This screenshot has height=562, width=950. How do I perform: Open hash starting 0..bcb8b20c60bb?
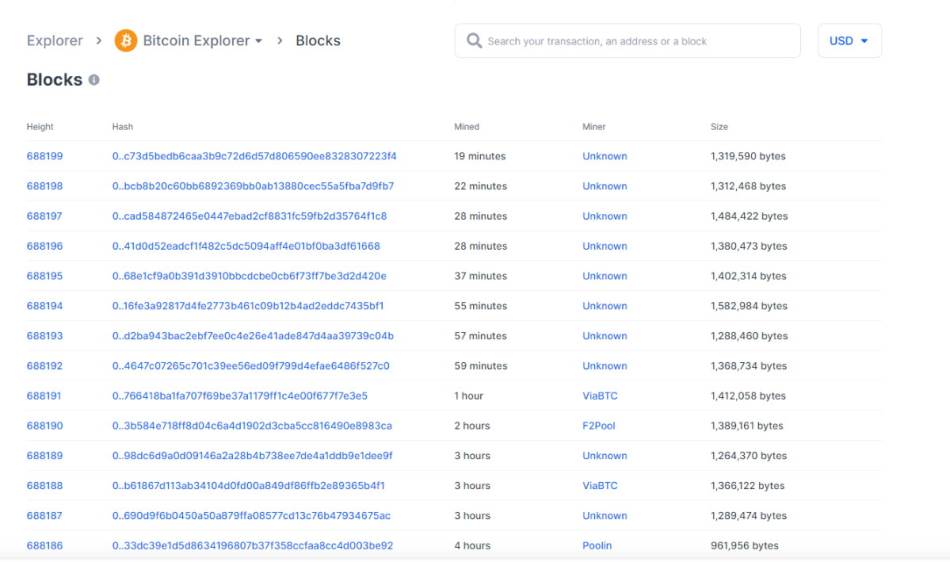pyautogui.click(x=253, y=186)
